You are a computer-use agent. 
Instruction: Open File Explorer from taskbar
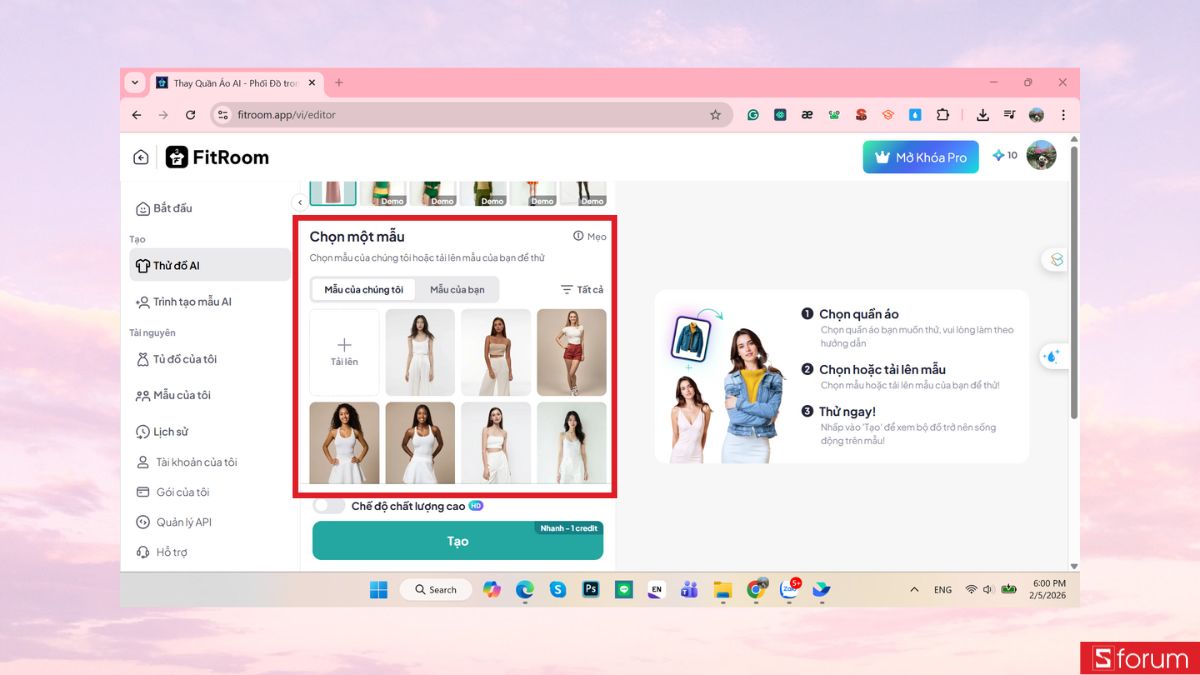pyautogui.click(x=723, y=590)
